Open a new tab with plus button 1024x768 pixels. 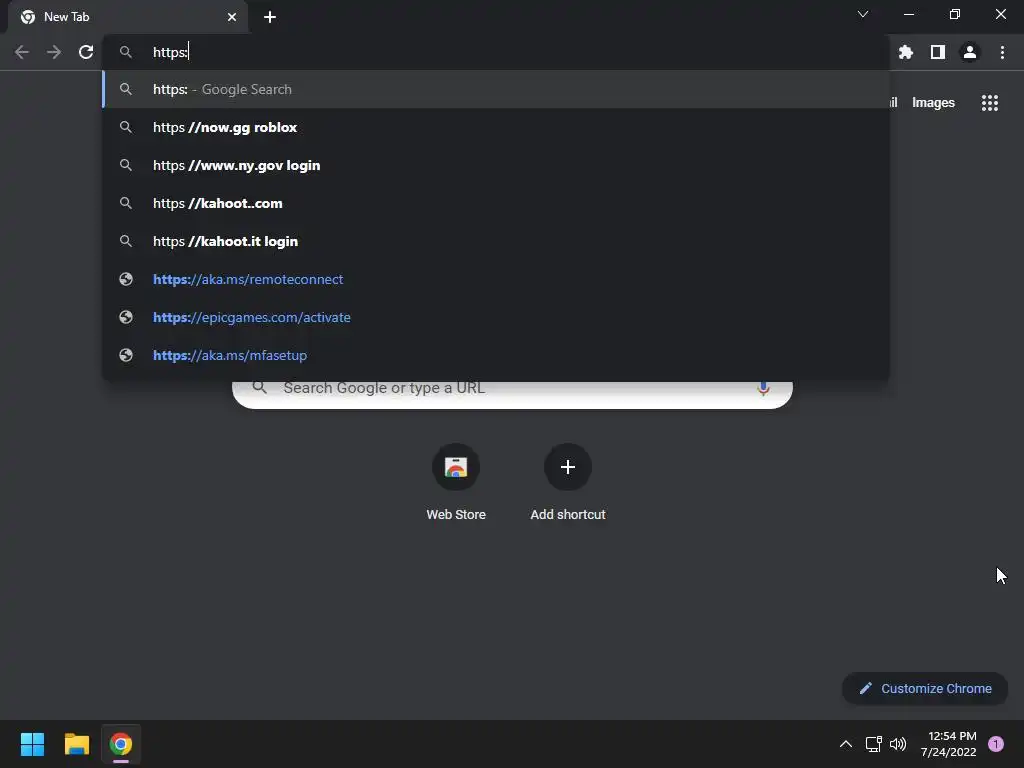(x=270, y=17)
